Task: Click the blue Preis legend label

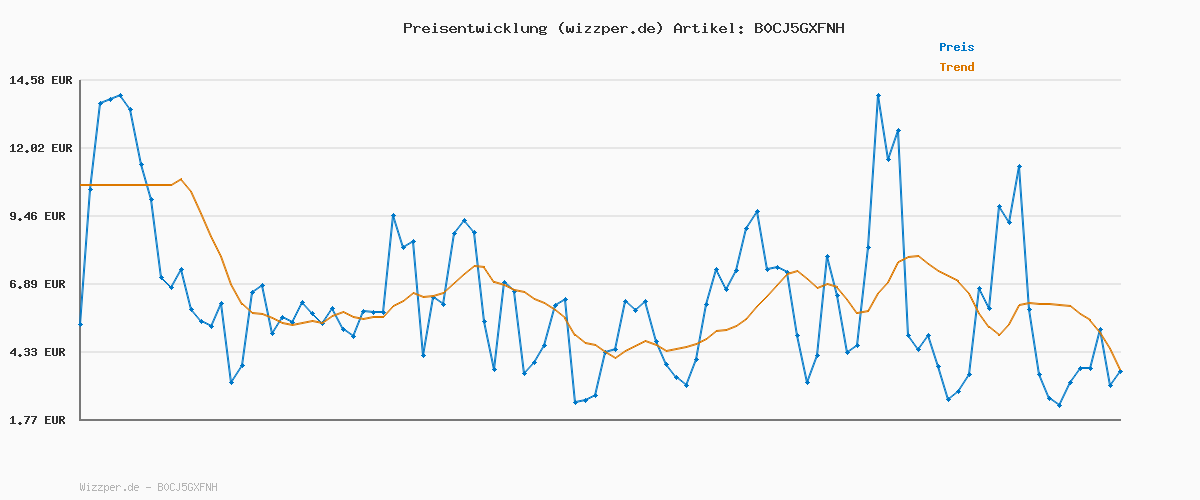Action: click(956, 47)
